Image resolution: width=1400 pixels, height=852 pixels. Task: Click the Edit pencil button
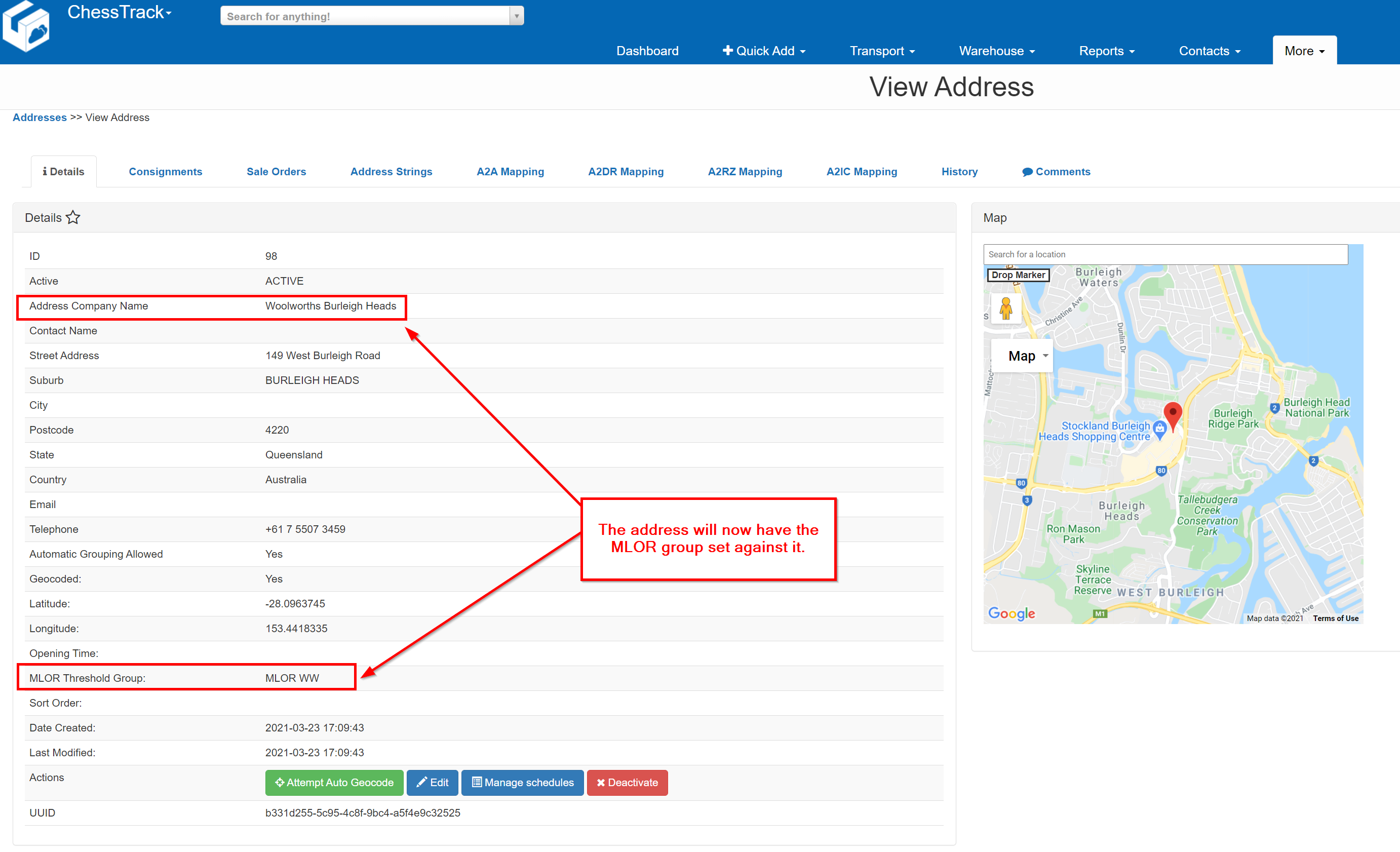click(x=433, y=783)
